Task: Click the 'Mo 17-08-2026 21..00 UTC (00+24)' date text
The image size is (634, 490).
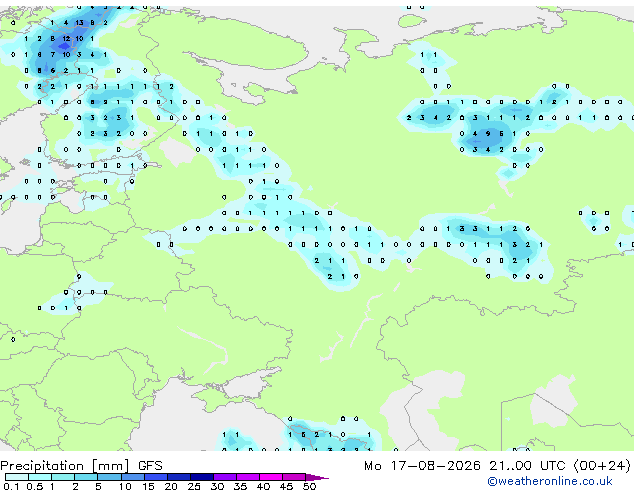Action: click(497, 466)
